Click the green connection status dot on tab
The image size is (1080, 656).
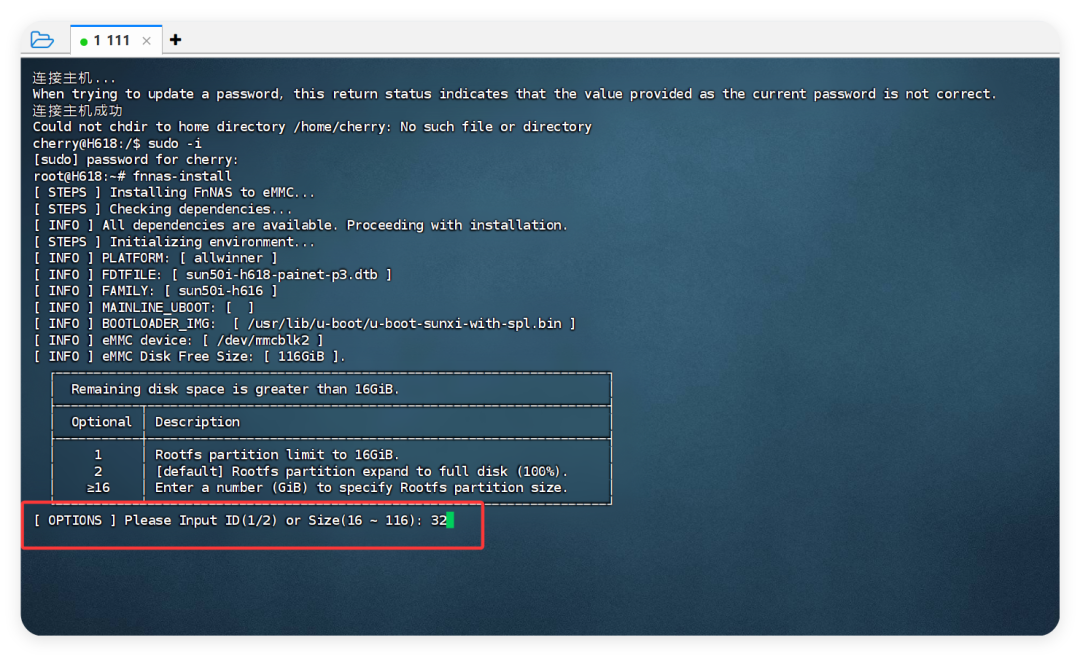(84, 41)
